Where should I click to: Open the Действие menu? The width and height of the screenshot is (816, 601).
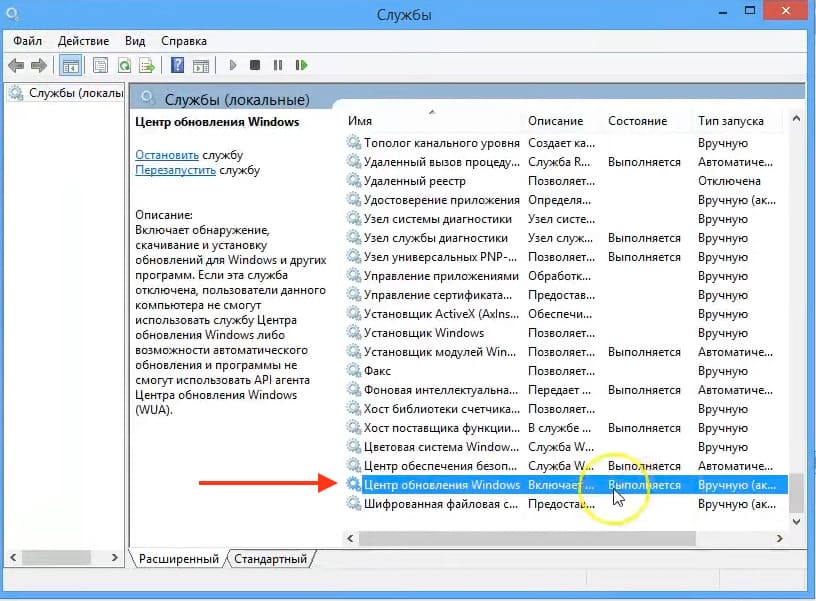pyautogui.click(x=84, y=41)
